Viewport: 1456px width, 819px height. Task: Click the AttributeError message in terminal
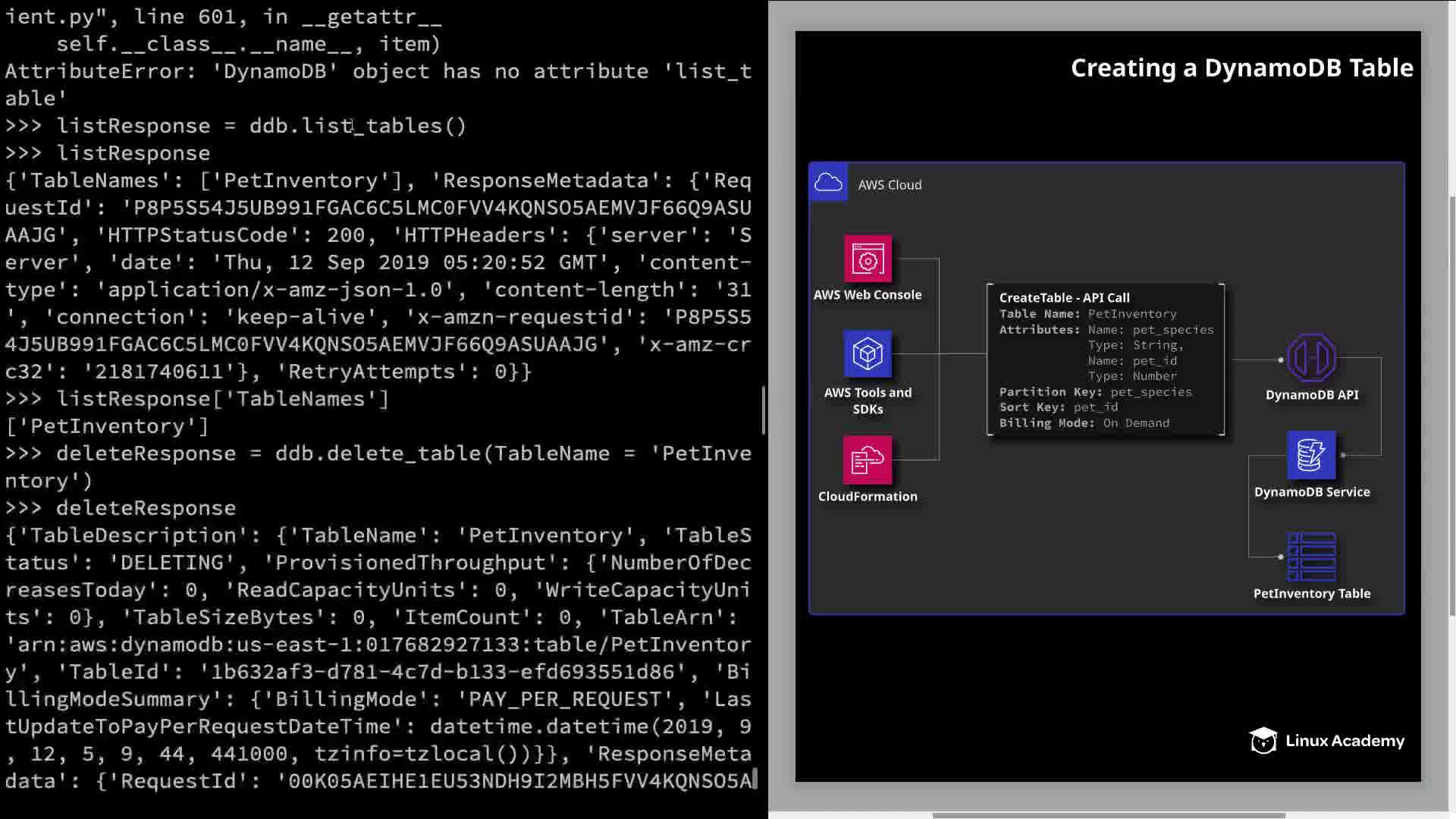click(x=378, y=72)
